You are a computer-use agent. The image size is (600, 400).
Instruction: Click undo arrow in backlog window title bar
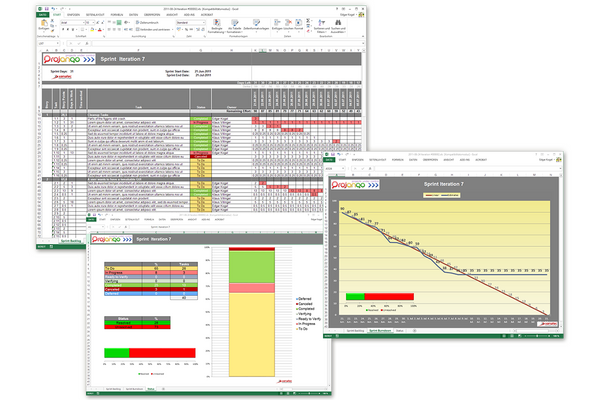click(x=52, y=8)
